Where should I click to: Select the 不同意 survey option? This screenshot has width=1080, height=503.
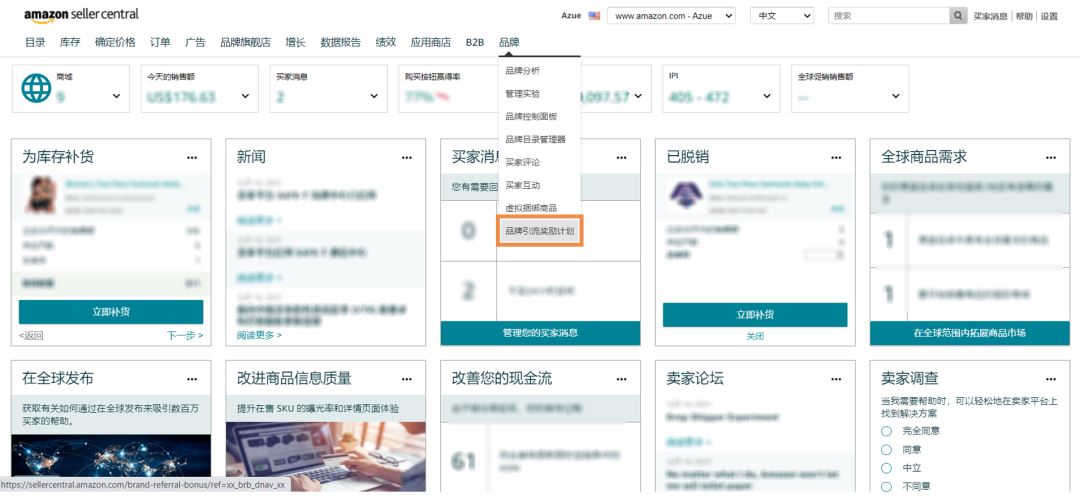pos(886,486)
